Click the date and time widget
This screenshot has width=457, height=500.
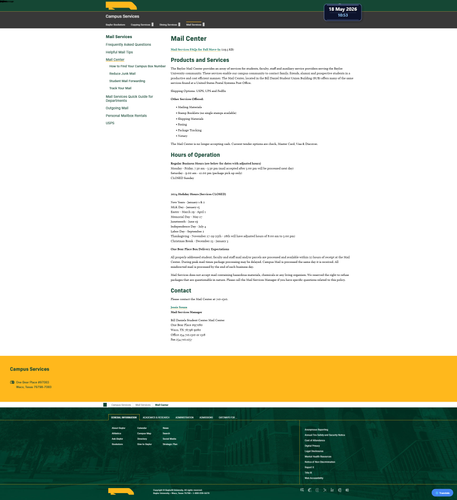coord(343,12)
